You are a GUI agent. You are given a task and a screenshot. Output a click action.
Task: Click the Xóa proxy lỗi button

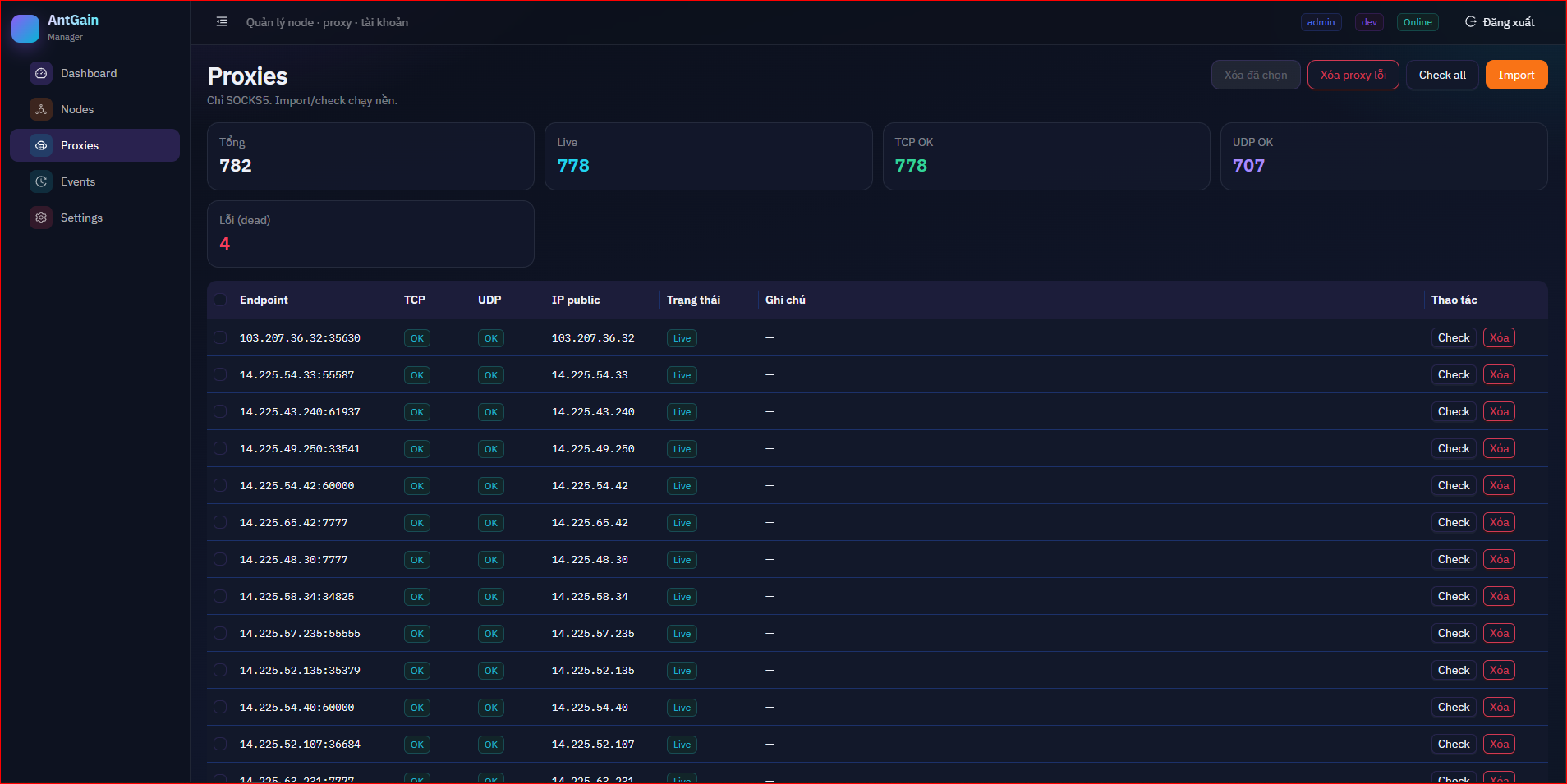[1353, 75]
